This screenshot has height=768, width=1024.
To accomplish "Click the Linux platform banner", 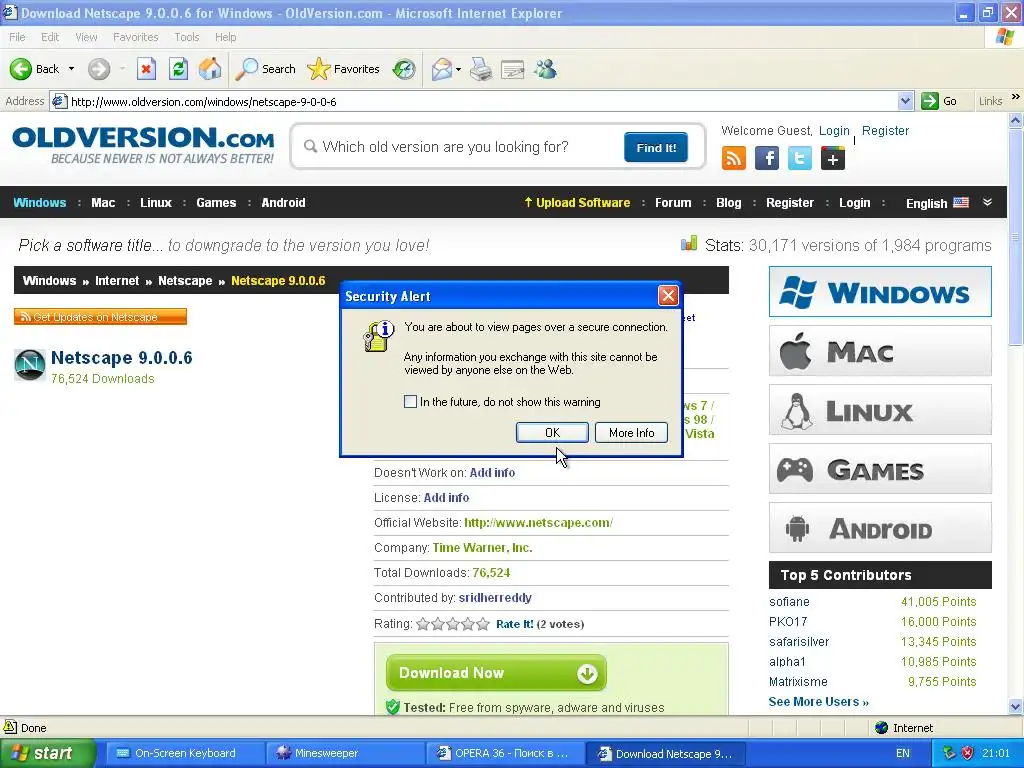I will 880,409.
